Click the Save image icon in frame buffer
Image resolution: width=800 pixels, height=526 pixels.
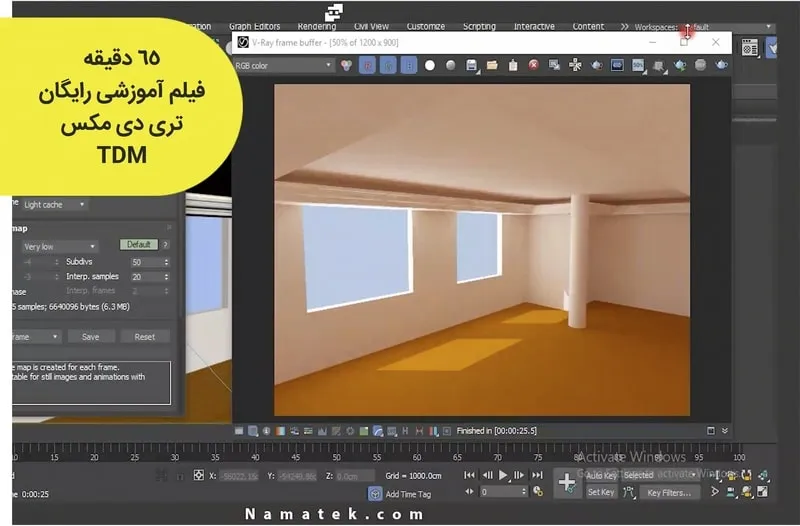(x=471, y=66)
